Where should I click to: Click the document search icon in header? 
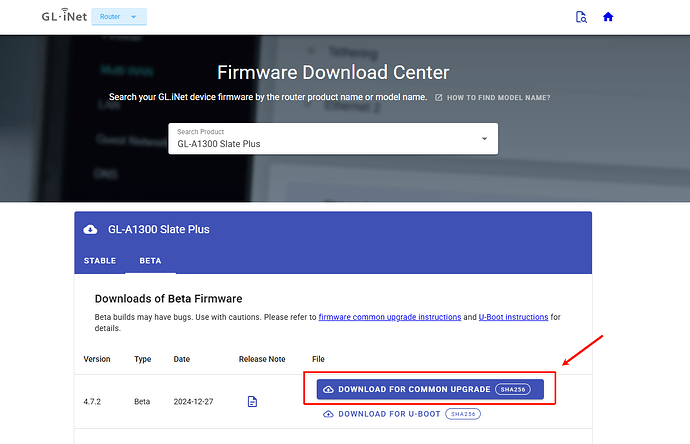click(x=581, y=17)
